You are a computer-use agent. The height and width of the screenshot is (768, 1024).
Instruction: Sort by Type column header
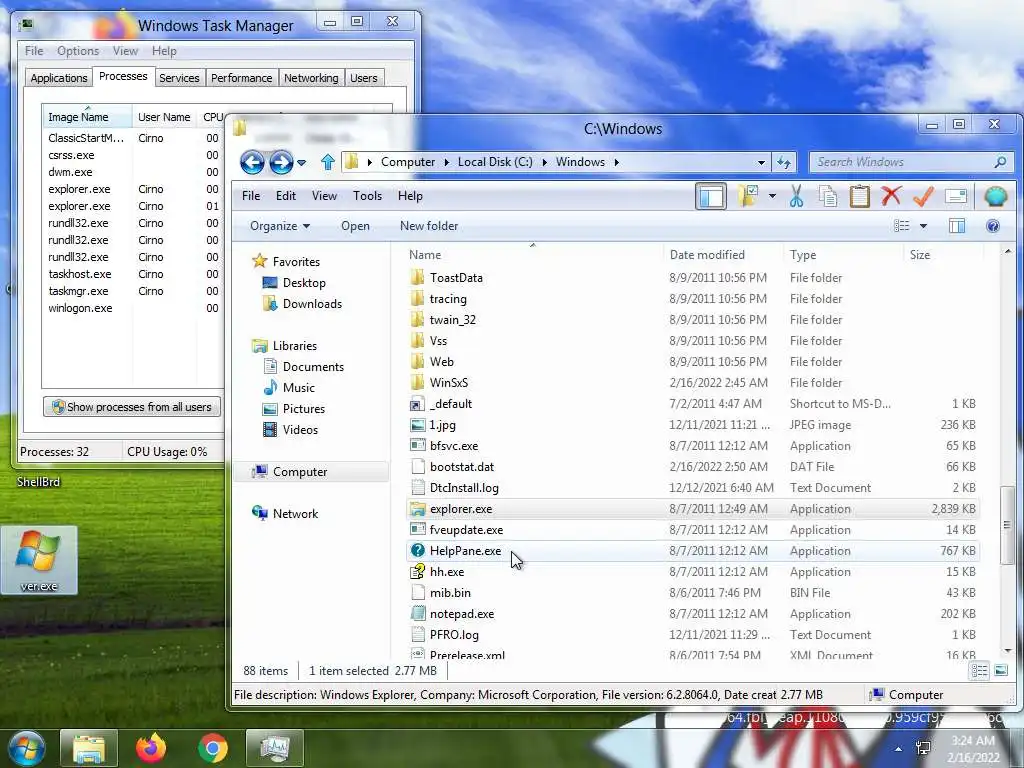click(843, 255)
